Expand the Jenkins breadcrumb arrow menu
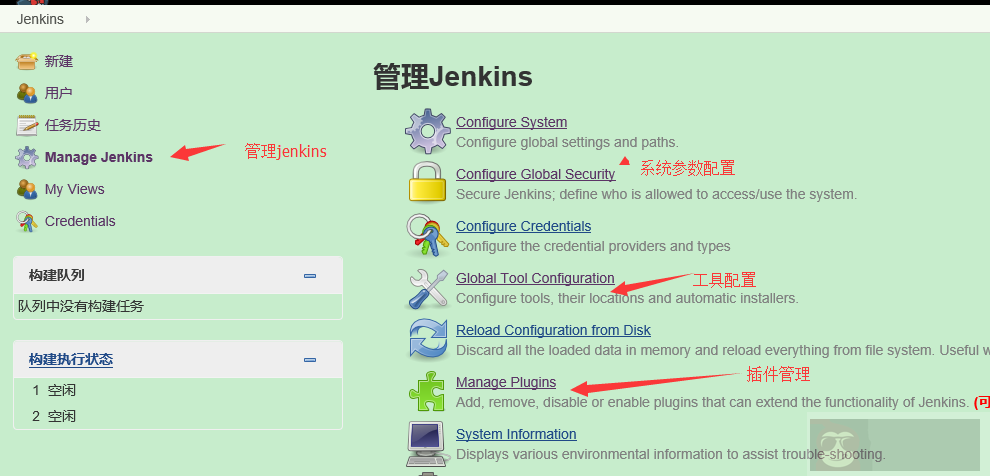The width and height of the screenshot is (990, 476). click(87, 20)
